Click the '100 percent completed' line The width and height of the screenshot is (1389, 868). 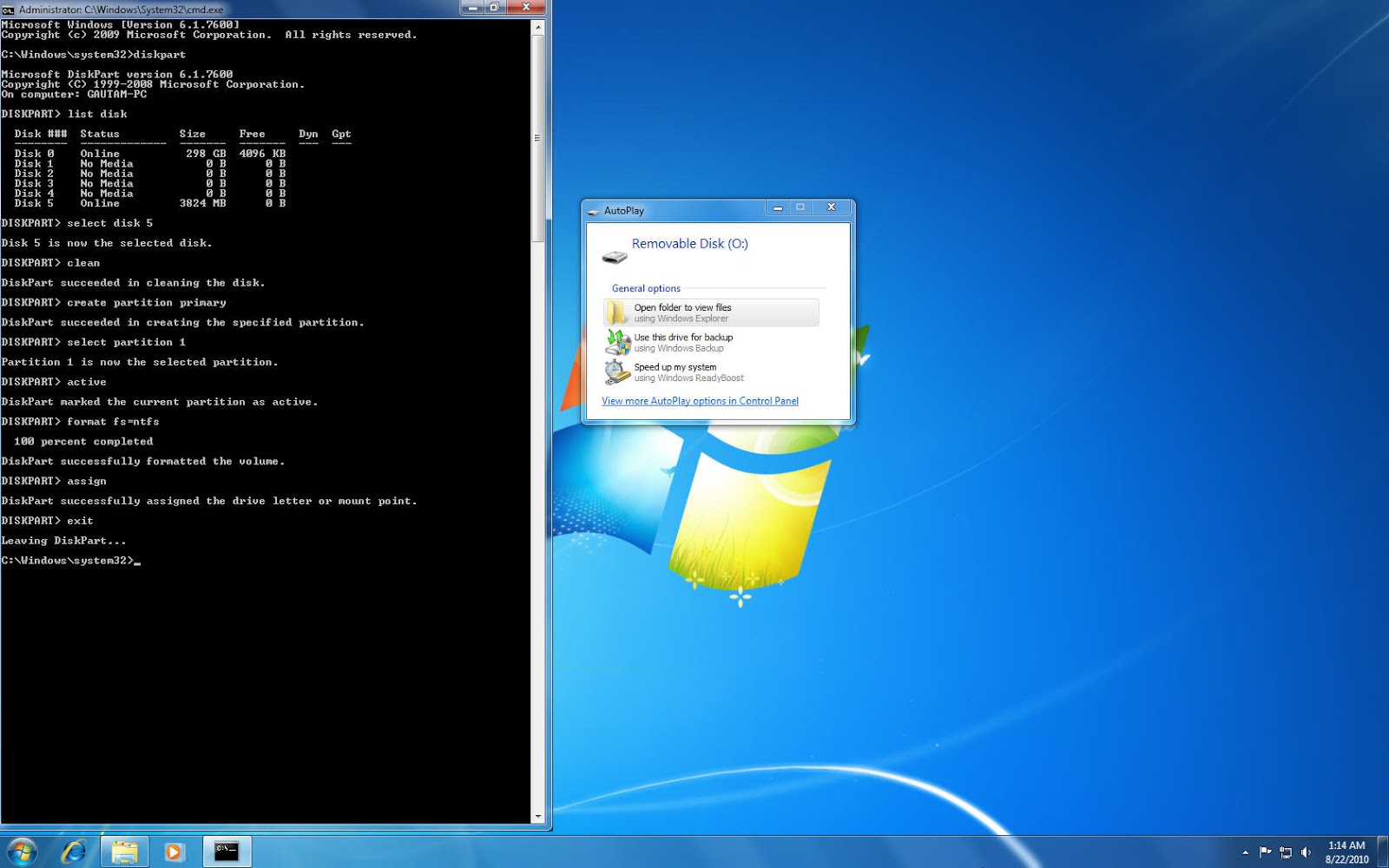pyautogui.click(x=83, y=442)
